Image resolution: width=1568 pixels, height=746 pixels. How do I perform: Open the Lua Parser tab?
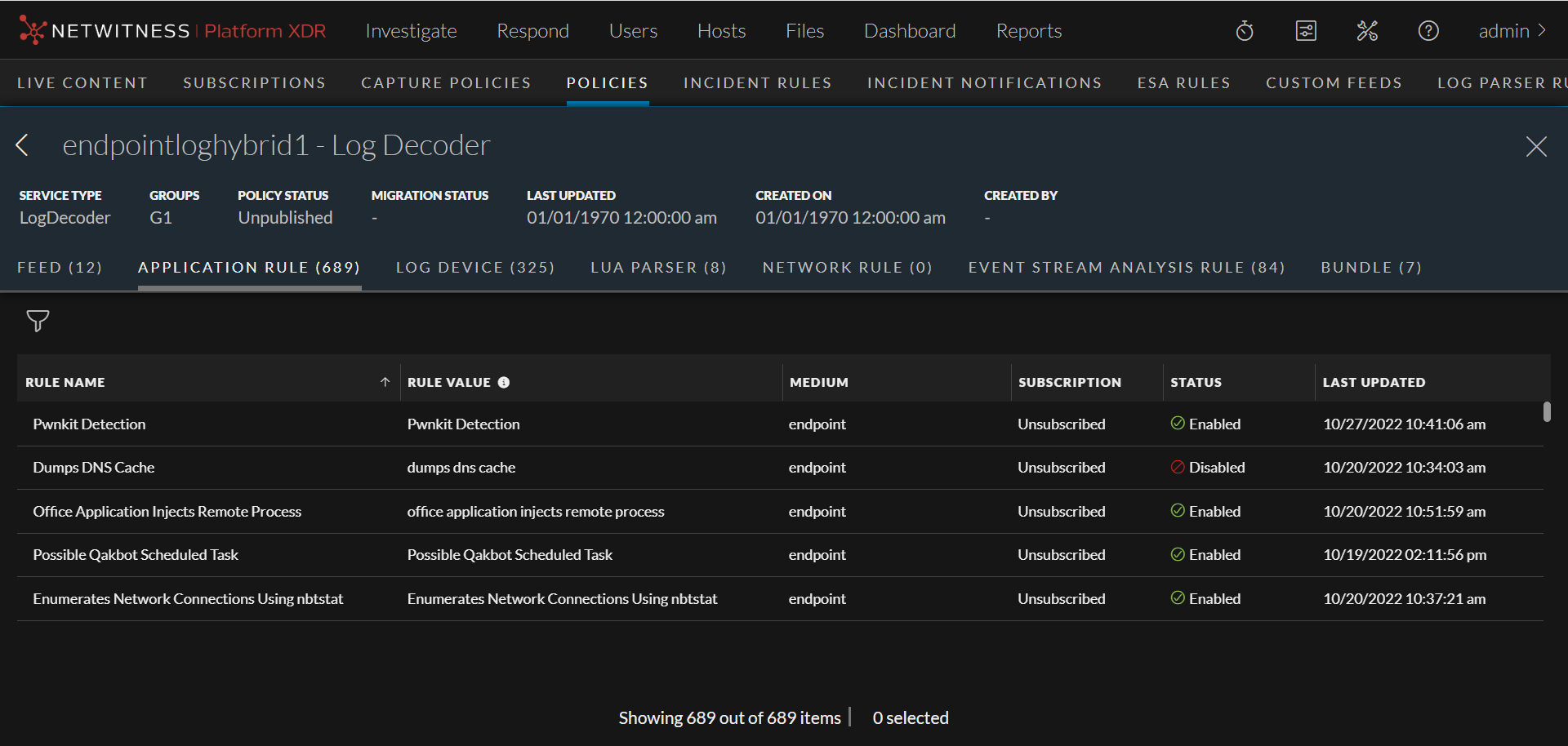click(x=658, y=267)
